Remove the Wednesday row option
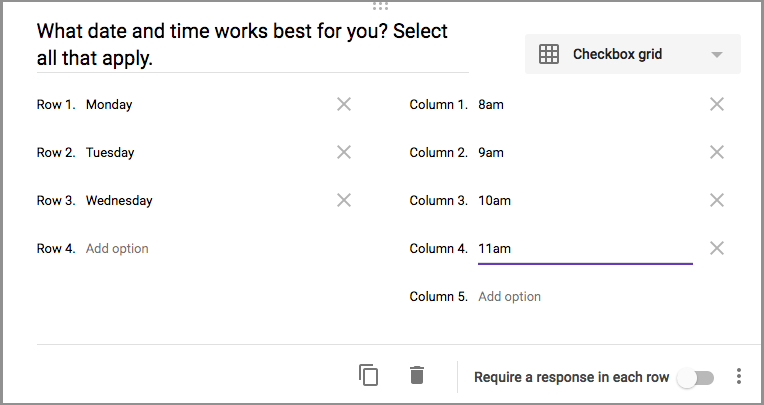This screenshot has height=405, width=764. (344, 200)
